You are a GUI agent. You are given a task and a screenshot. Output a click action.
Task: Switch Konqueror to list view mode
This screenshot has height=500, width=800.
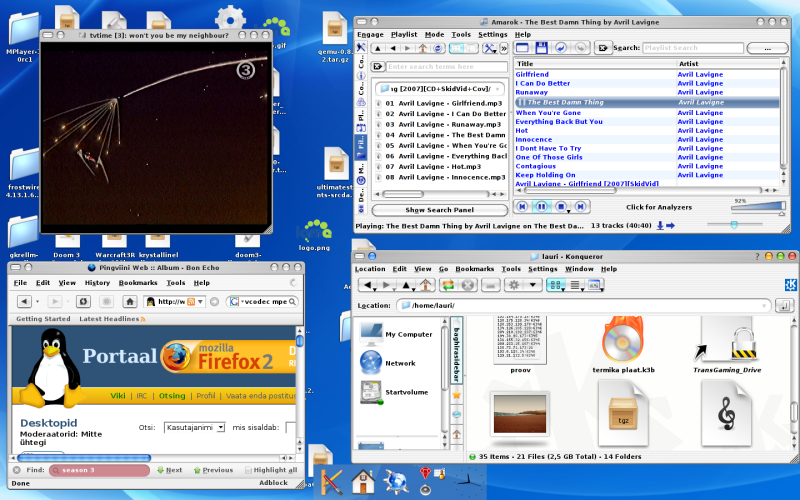click(576, 285)
